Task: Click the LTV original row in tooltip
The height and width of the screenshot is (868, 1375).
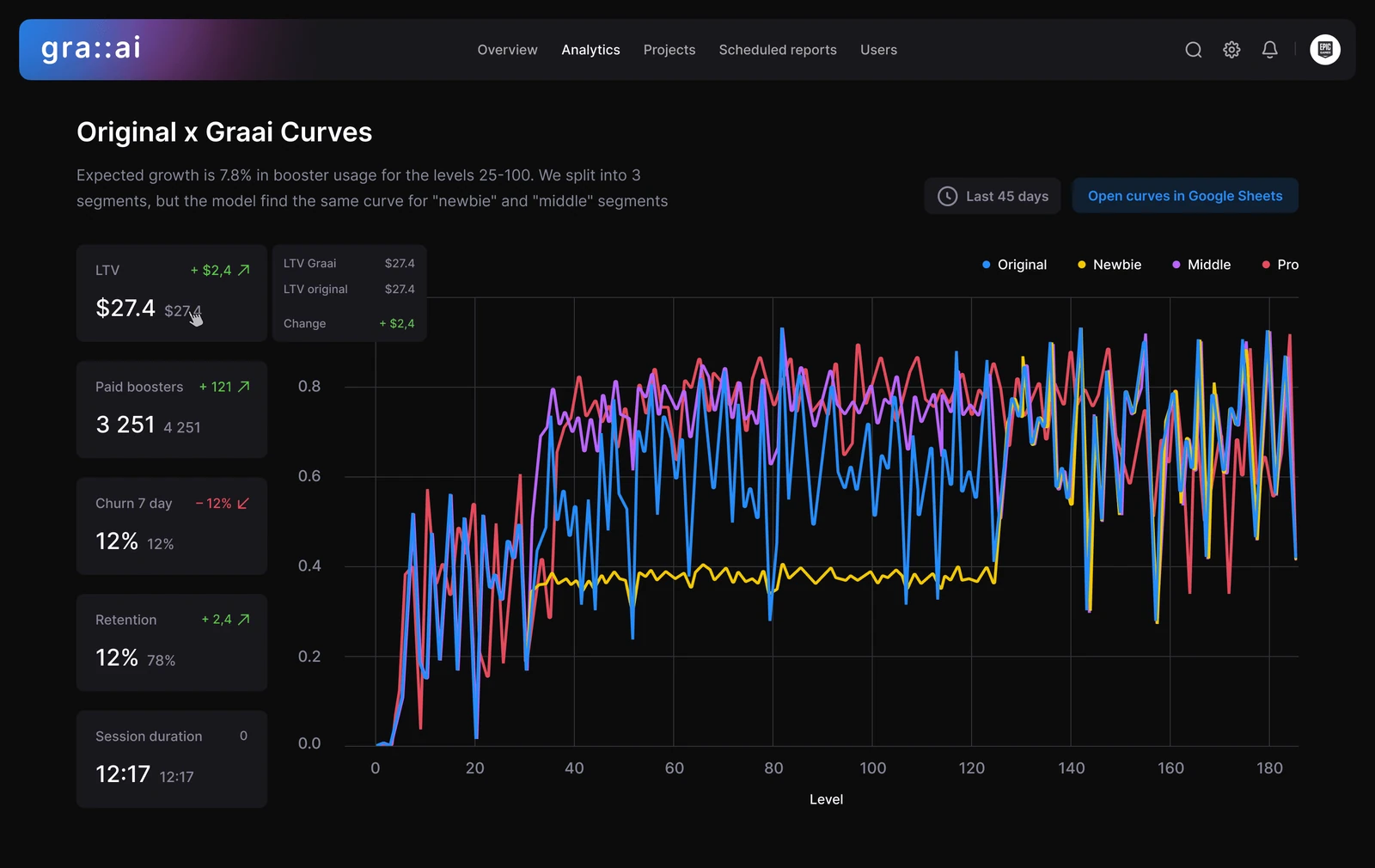Action: 349,290
